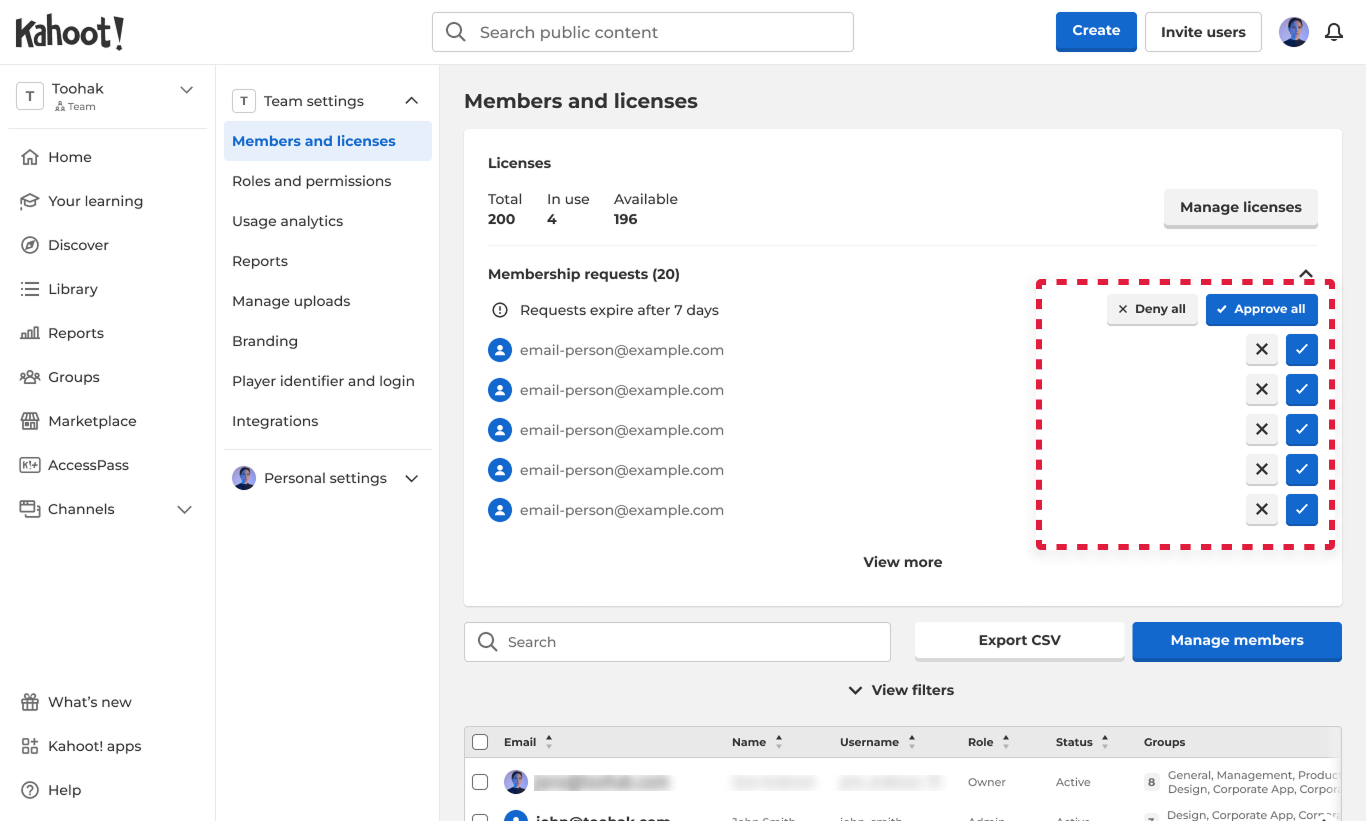This screenshot has height=821, width=1366.
Task: Click the Kahoot! logo
Action: [x=70, y=33]
